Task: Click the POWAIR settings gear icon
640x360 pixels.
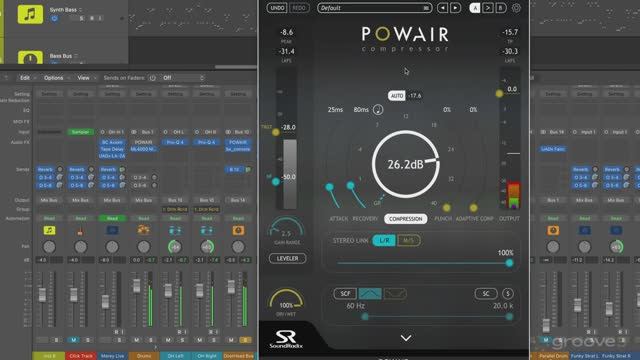Action: click(516, 8)
